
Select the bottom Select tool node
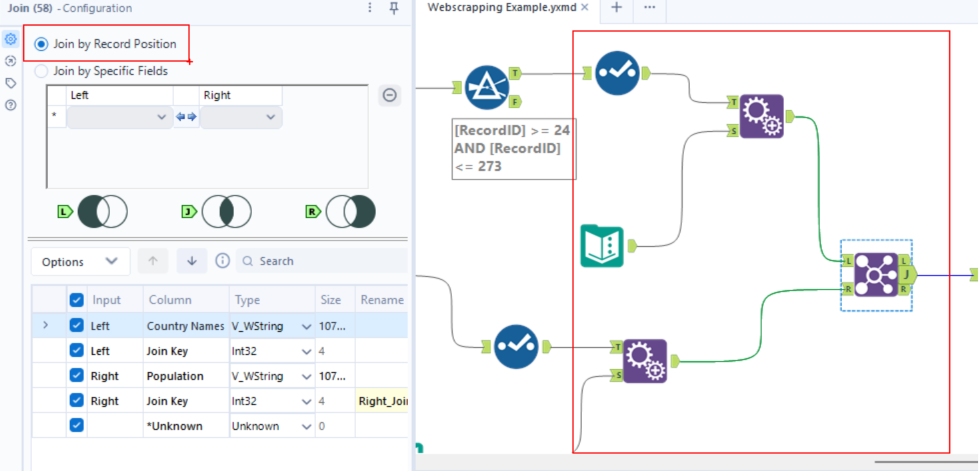tap(516, 346)
